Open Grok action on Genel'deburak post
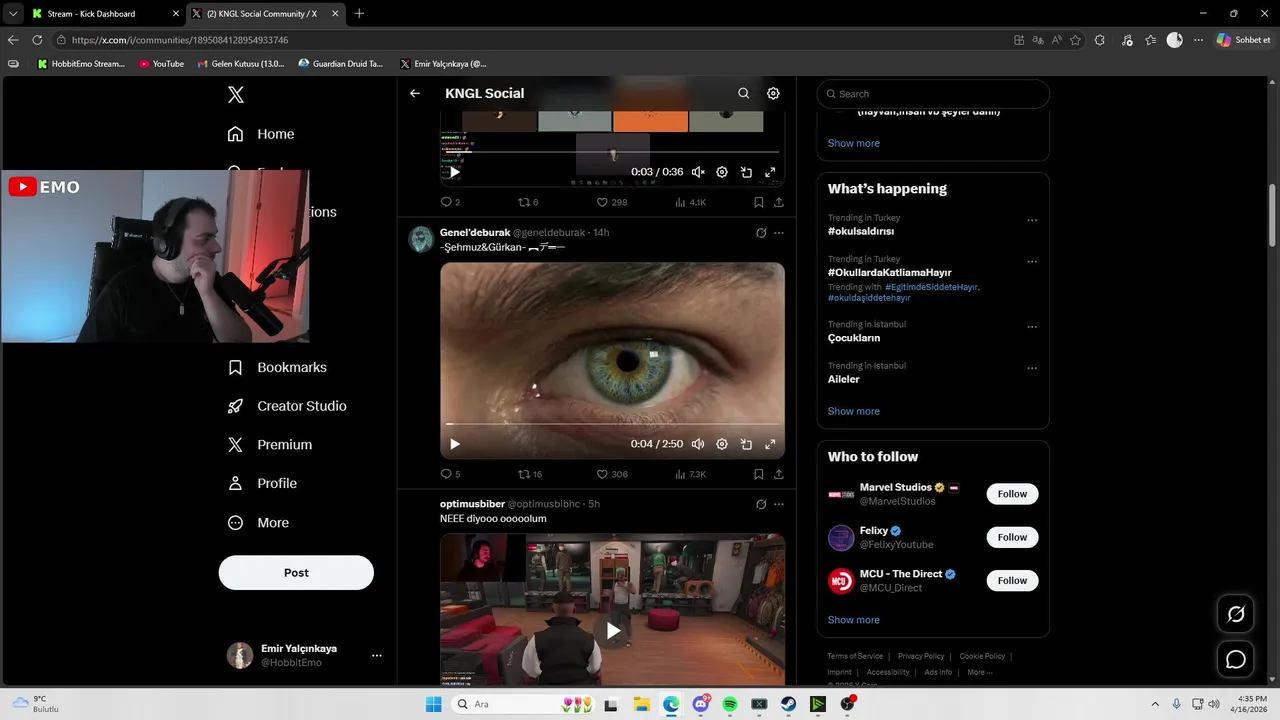 click(760, 233)
